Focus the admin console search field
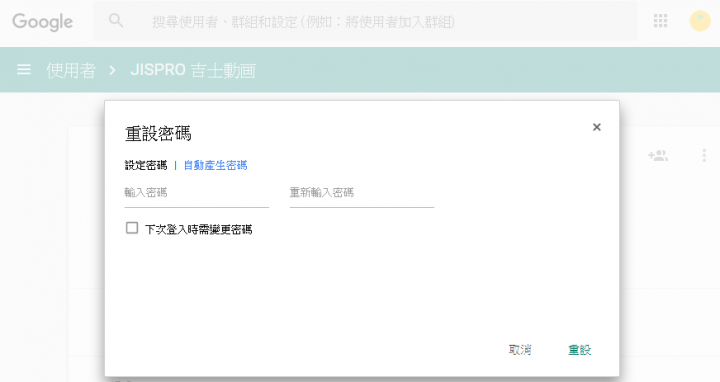 (365, 21)
